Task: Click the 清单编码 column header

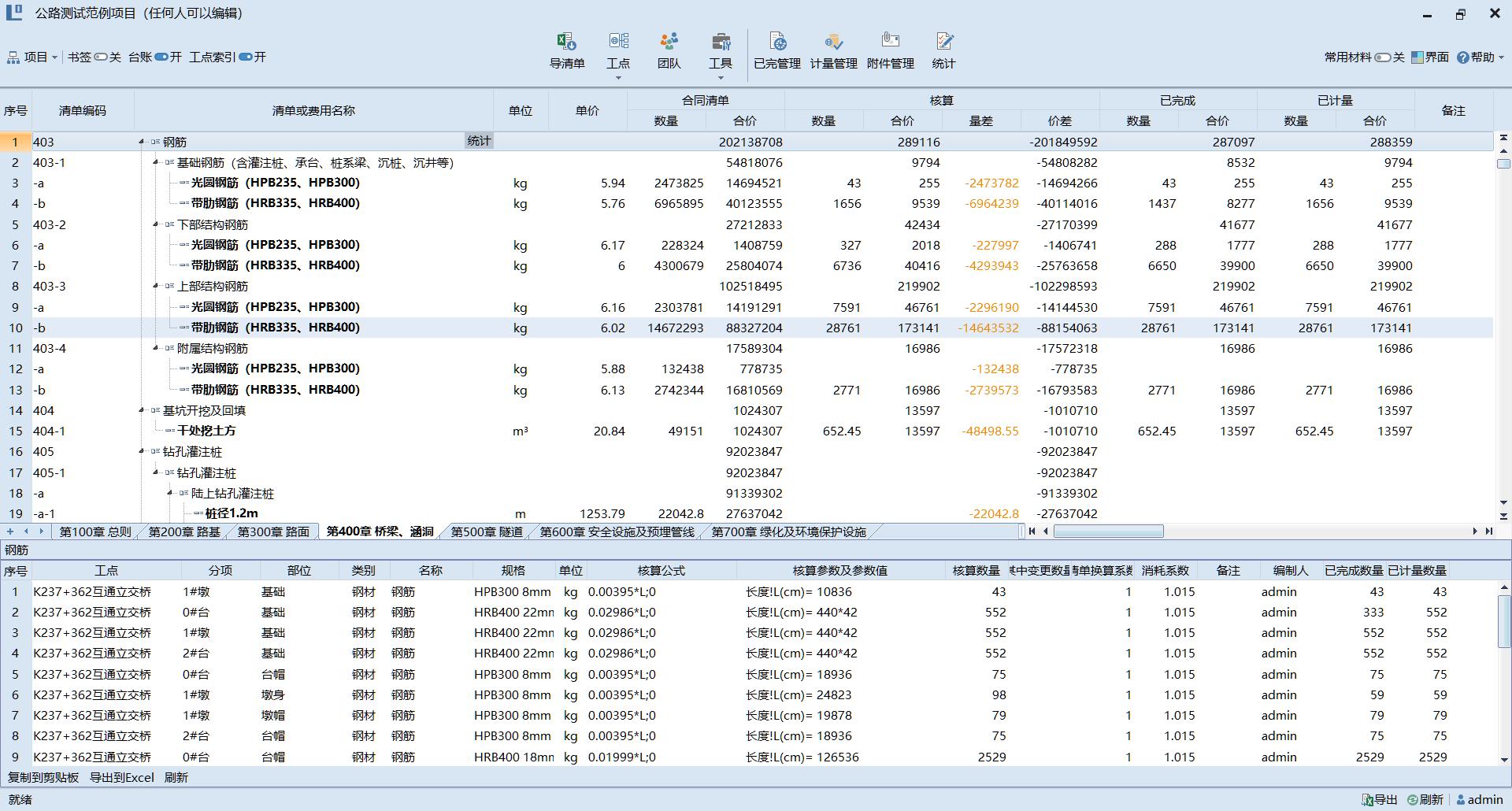Action: (x=82, y=111)
